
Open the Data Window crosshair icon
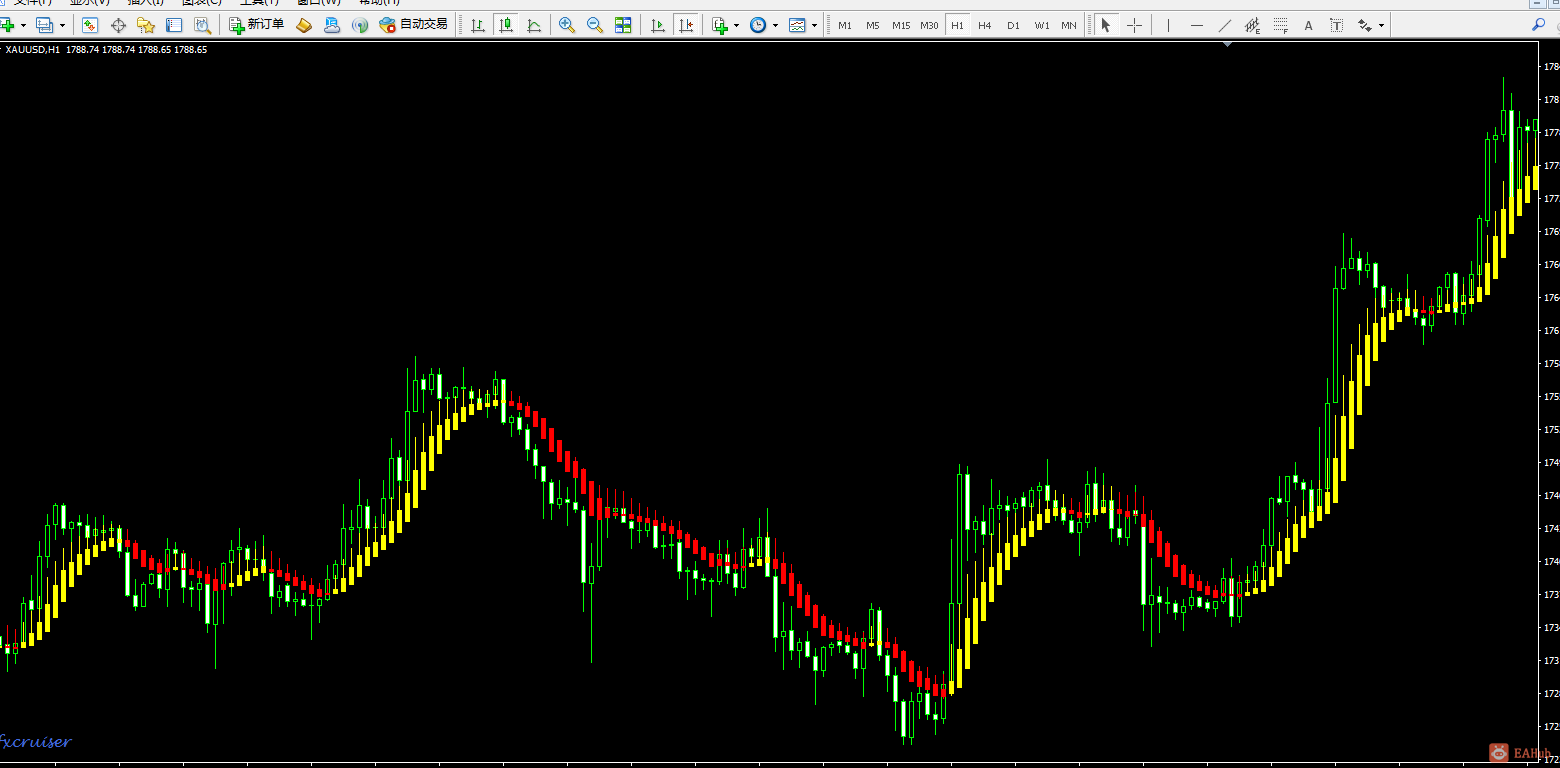click(x=118, y=25)
